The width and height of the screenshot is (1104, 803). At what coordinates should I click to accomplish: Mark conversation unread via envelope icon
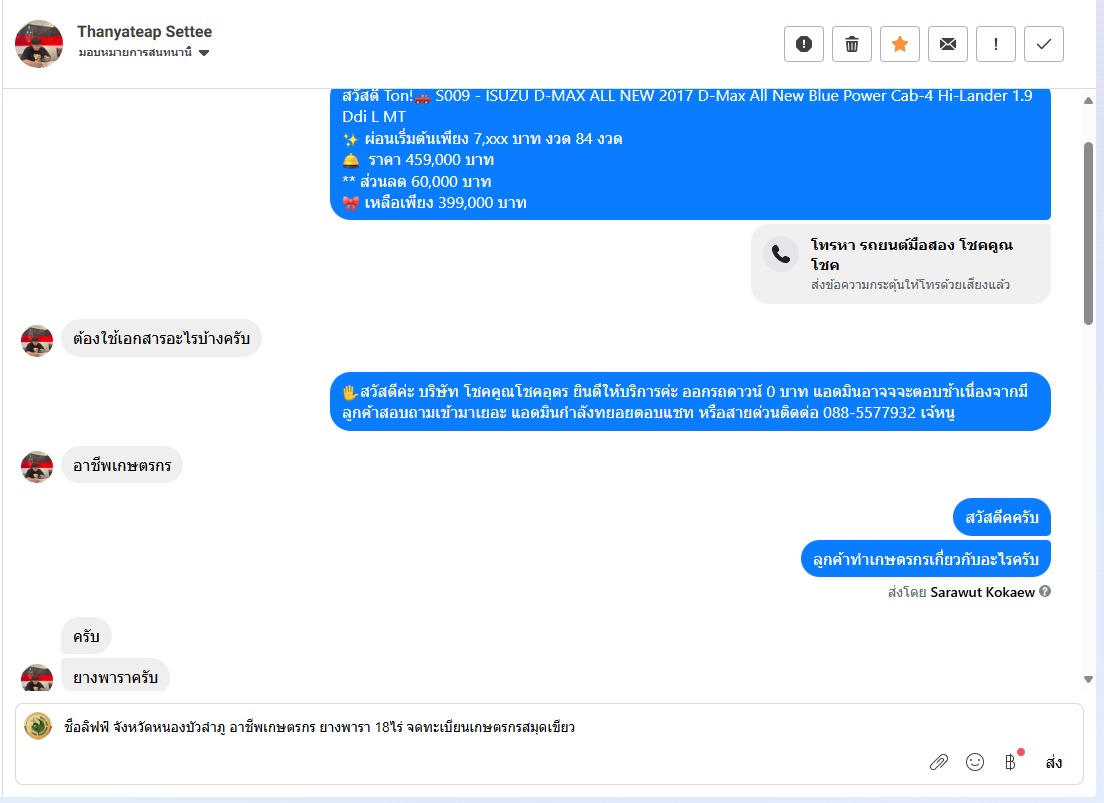948,44
